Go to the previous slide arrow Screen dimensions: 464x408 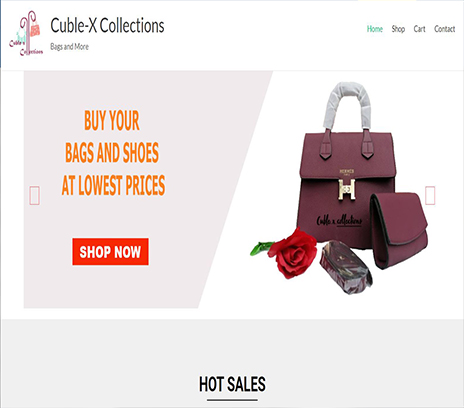(x=35, y=195)
